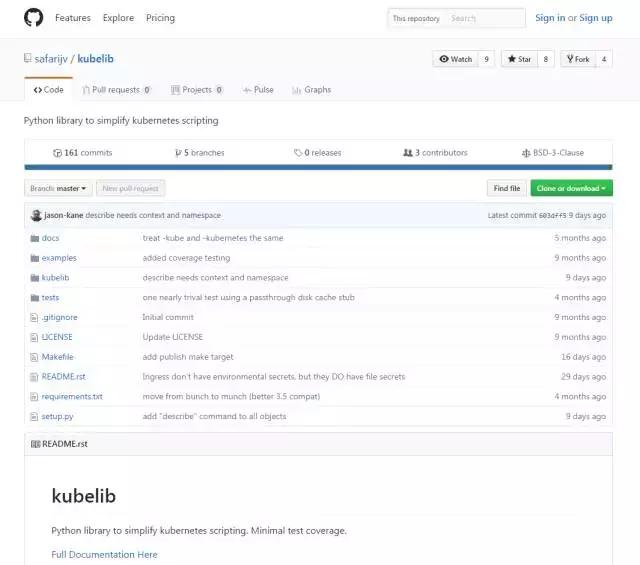The image size is (640, 565).
Task: Click the .gitignore file icon
Action: [x=34, y=317]
